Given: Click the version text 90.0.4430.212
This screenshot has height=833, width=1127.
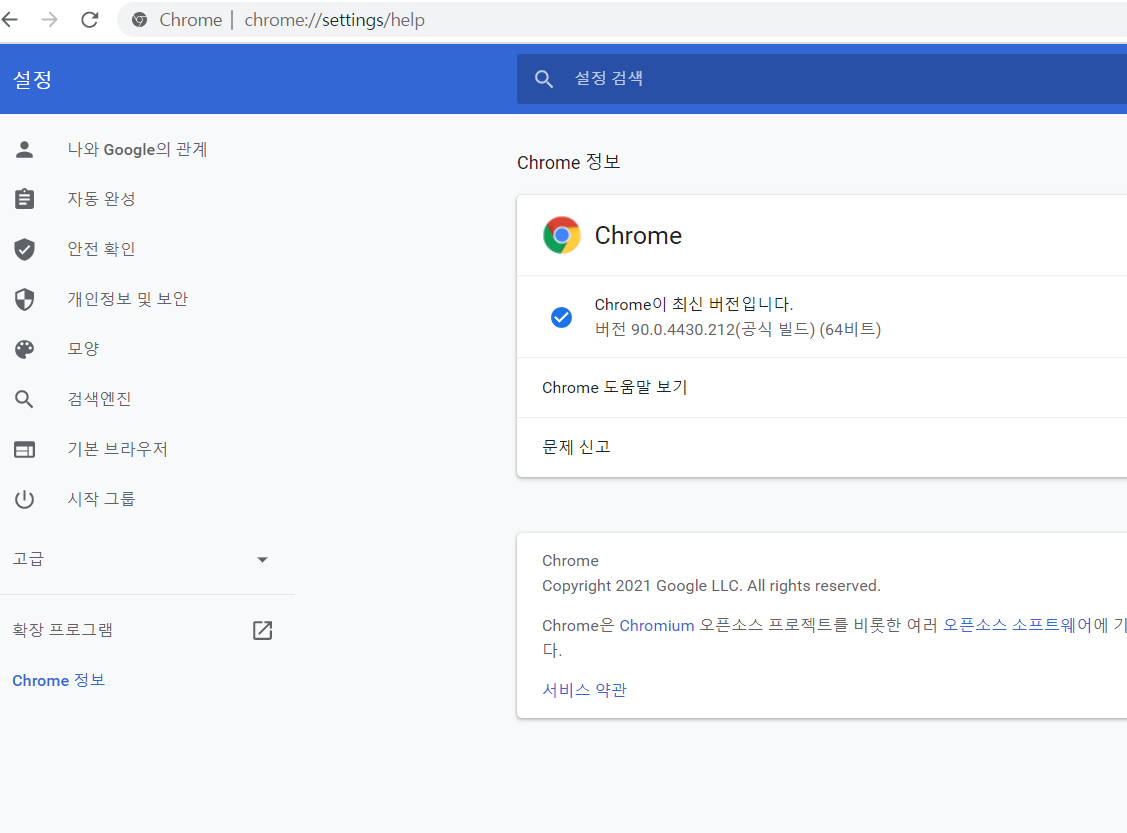Looking at the screenshot, I should pos(683,329).
